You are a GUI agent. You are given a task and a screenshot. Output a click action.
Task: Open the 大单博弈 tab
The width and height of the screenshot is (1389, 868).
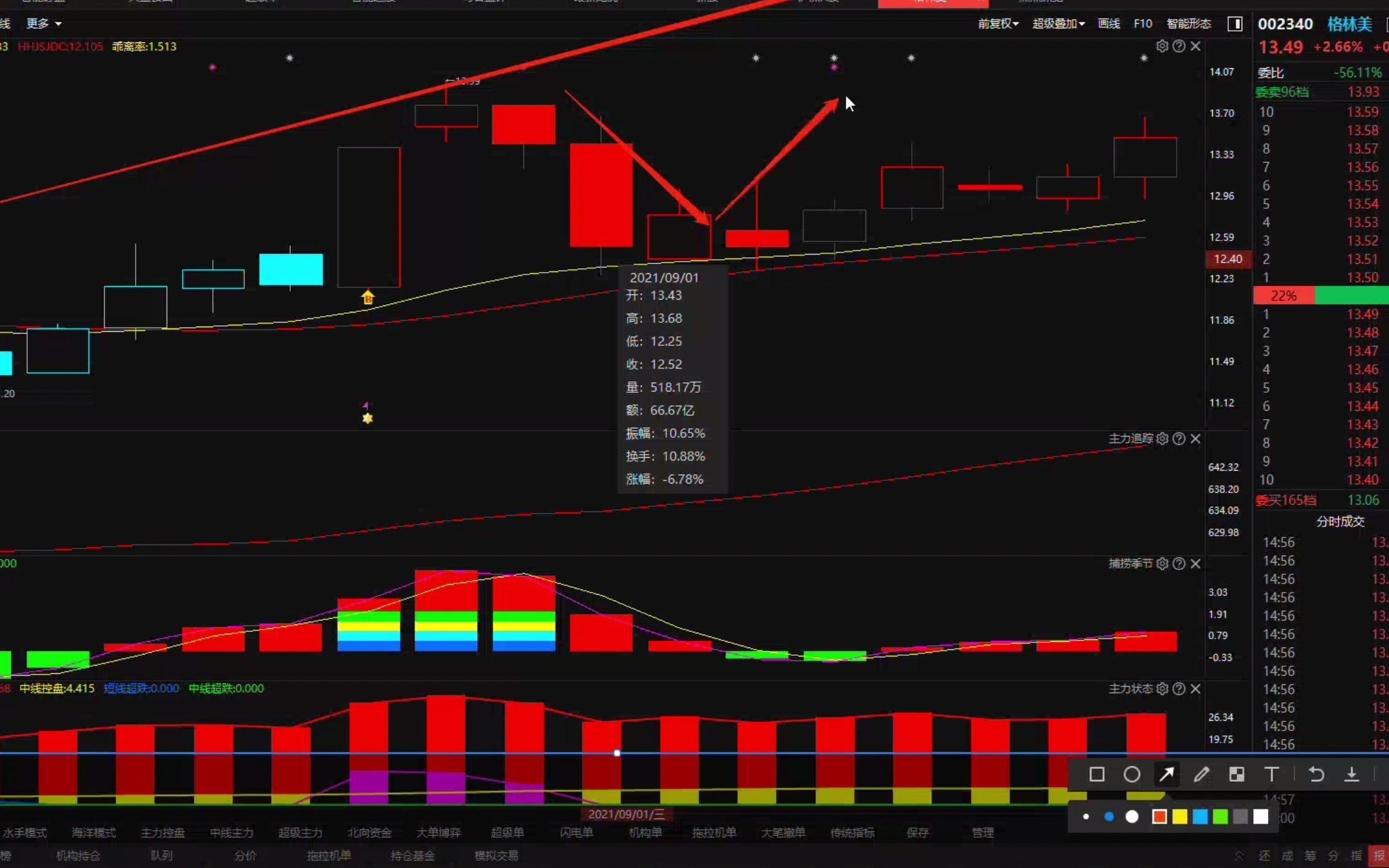point(439,833)
